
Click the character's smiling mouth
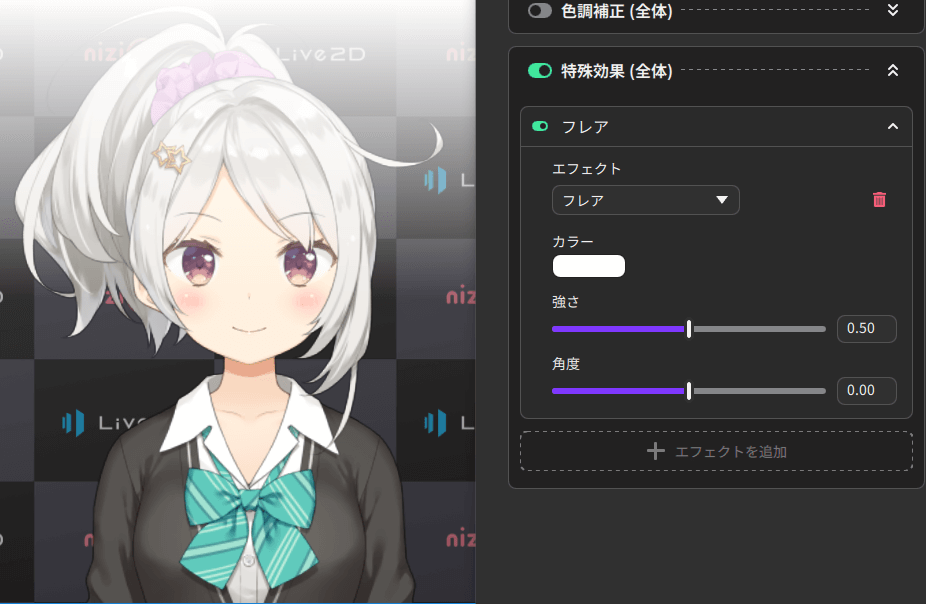[243, 326]
